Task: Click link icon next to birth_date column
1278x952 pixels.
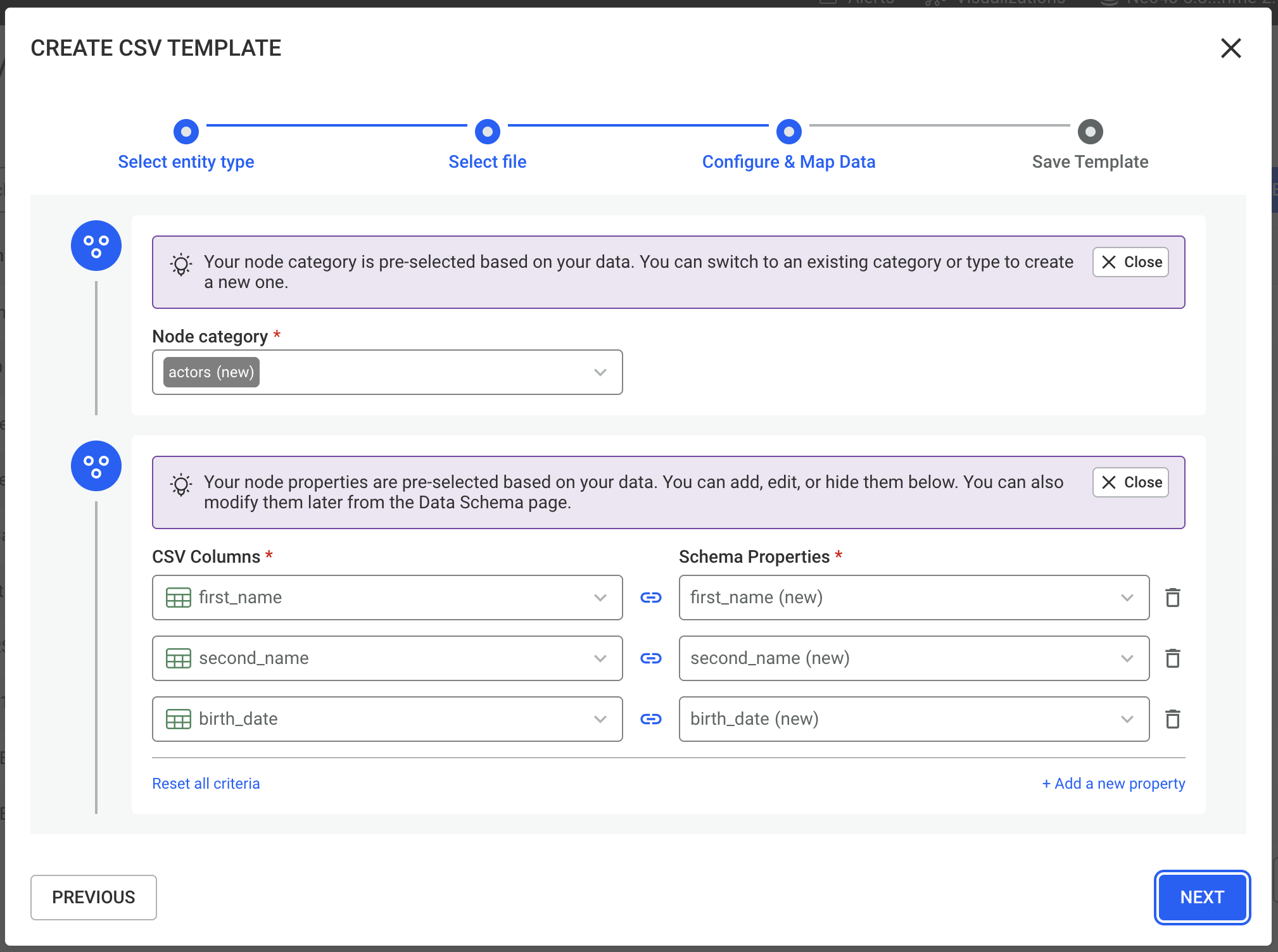Action: tap(650, 719)
